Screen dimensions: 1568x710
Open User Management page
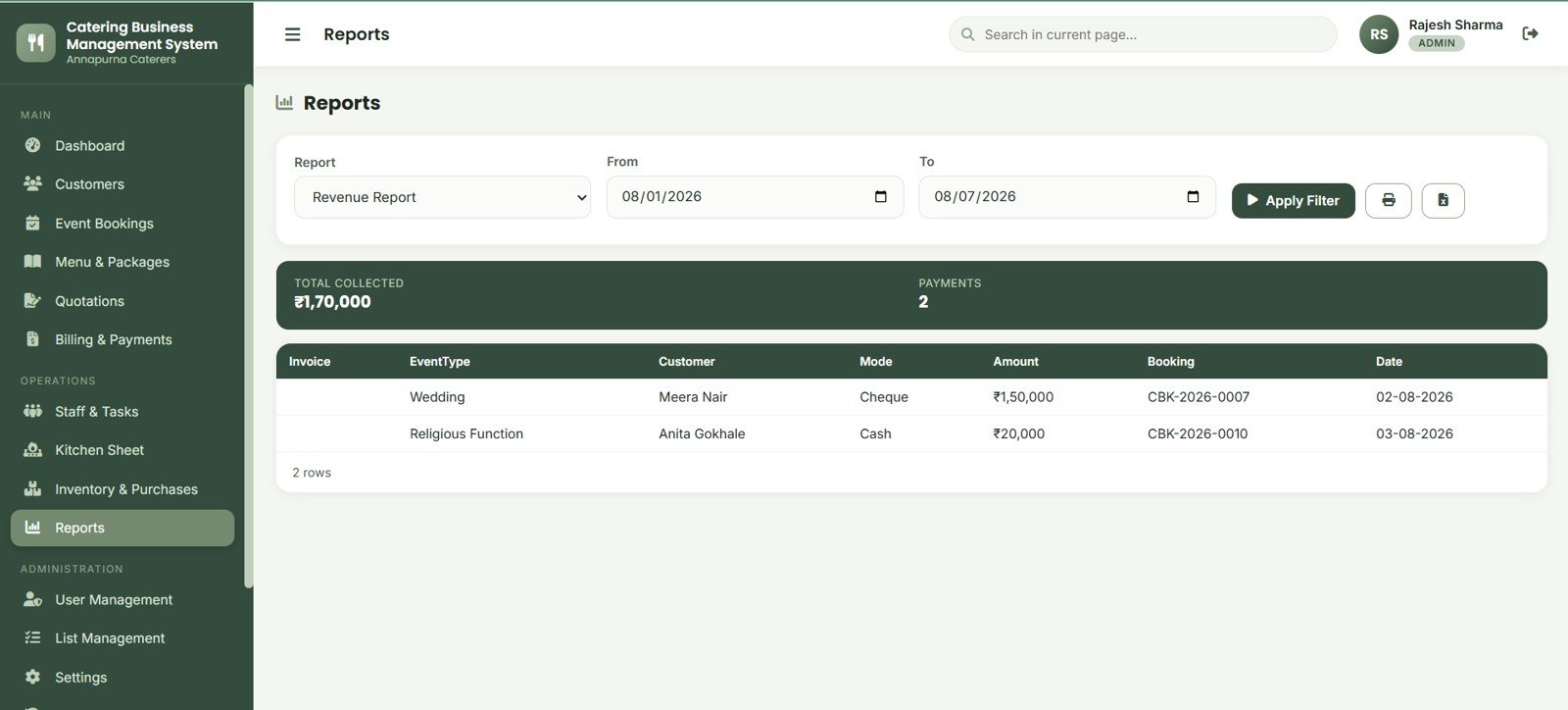click(x=122, y=599)
